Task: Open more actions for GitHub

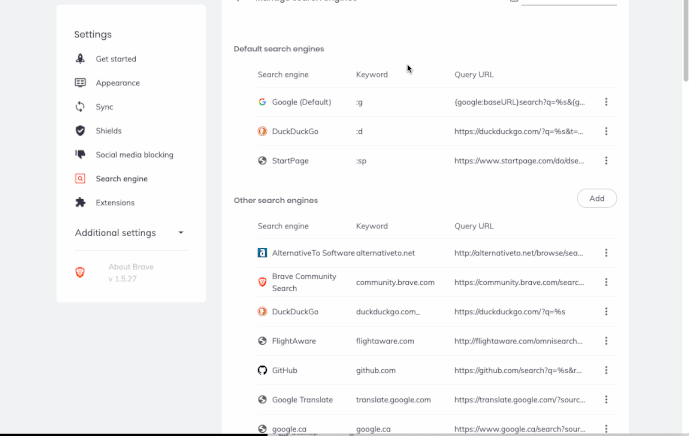Action: pos(606,370)
